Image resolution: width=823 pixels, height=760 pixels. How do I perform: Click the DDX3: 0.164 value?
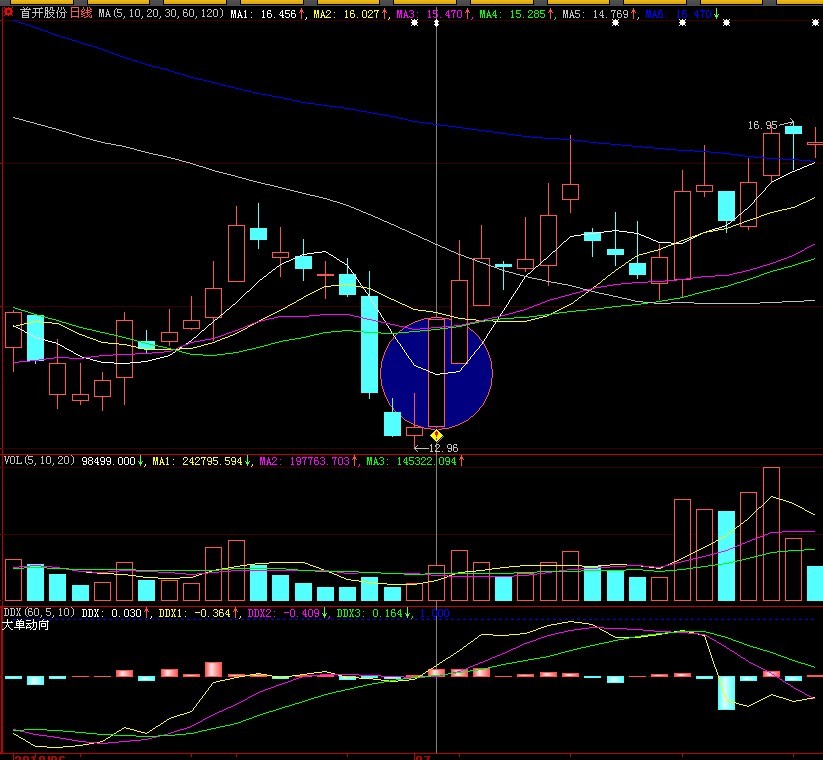[x=370, y=613]
